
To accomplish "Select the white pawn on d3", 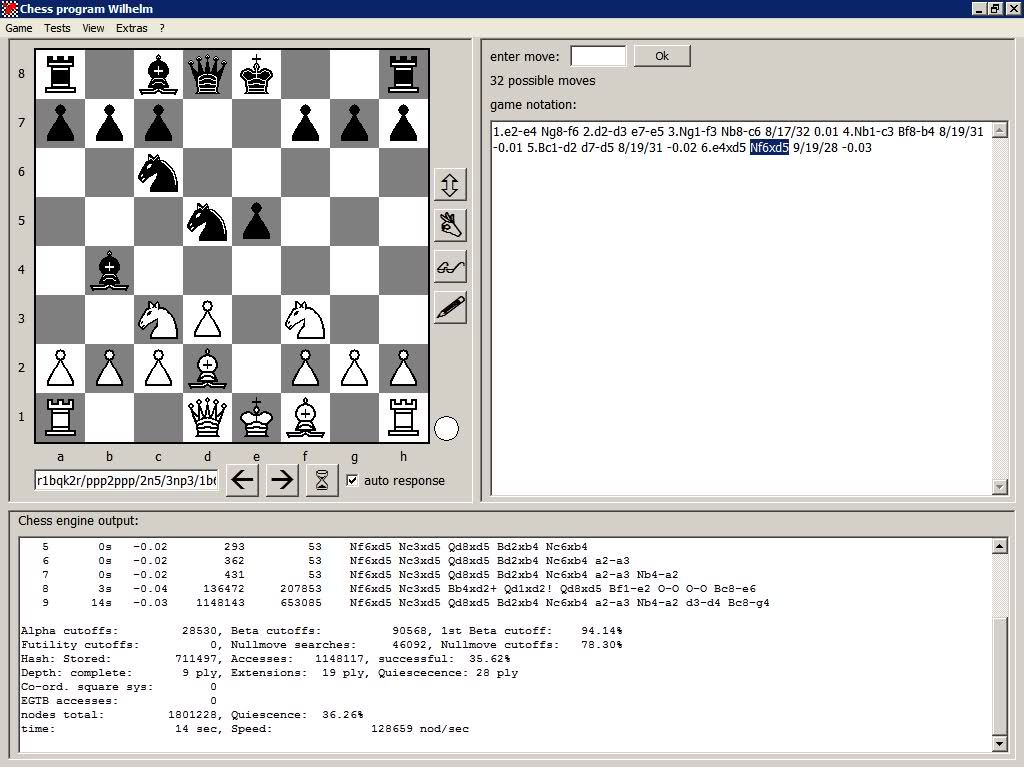I will (x=208, y=319).
